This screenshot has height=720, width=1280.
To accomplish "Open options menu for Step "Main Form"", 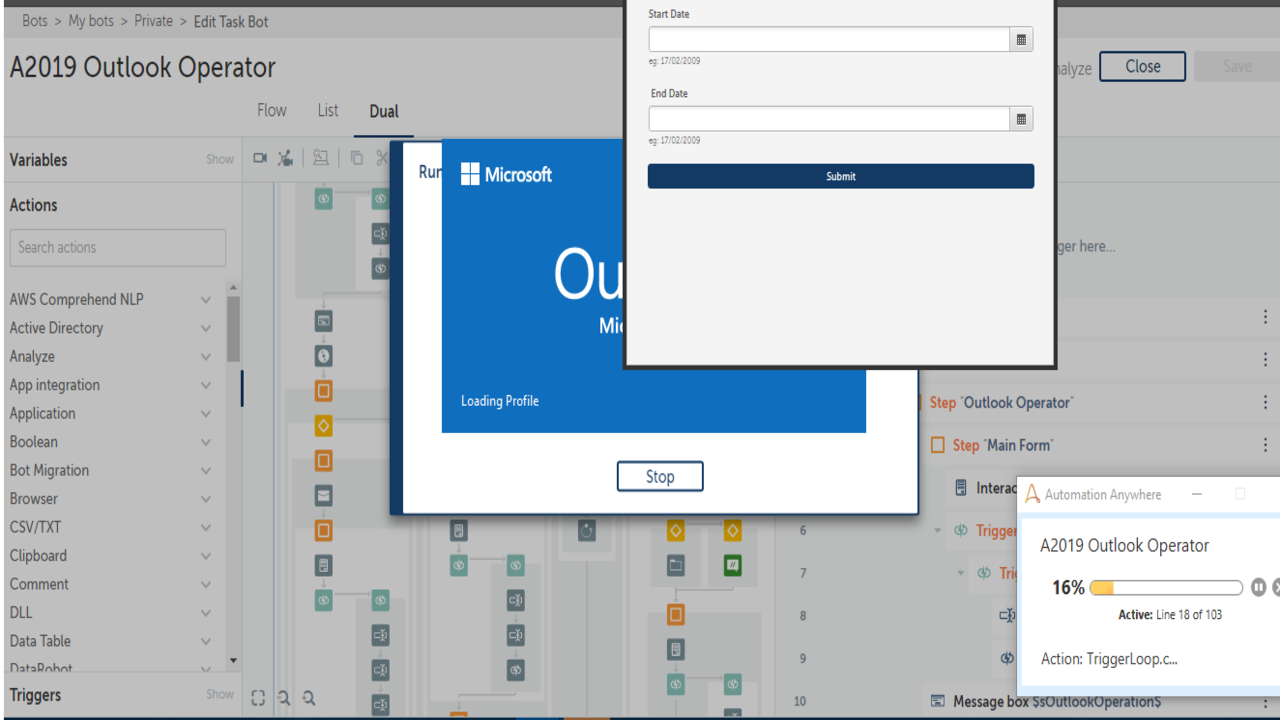I will (x=1265, y=445).
